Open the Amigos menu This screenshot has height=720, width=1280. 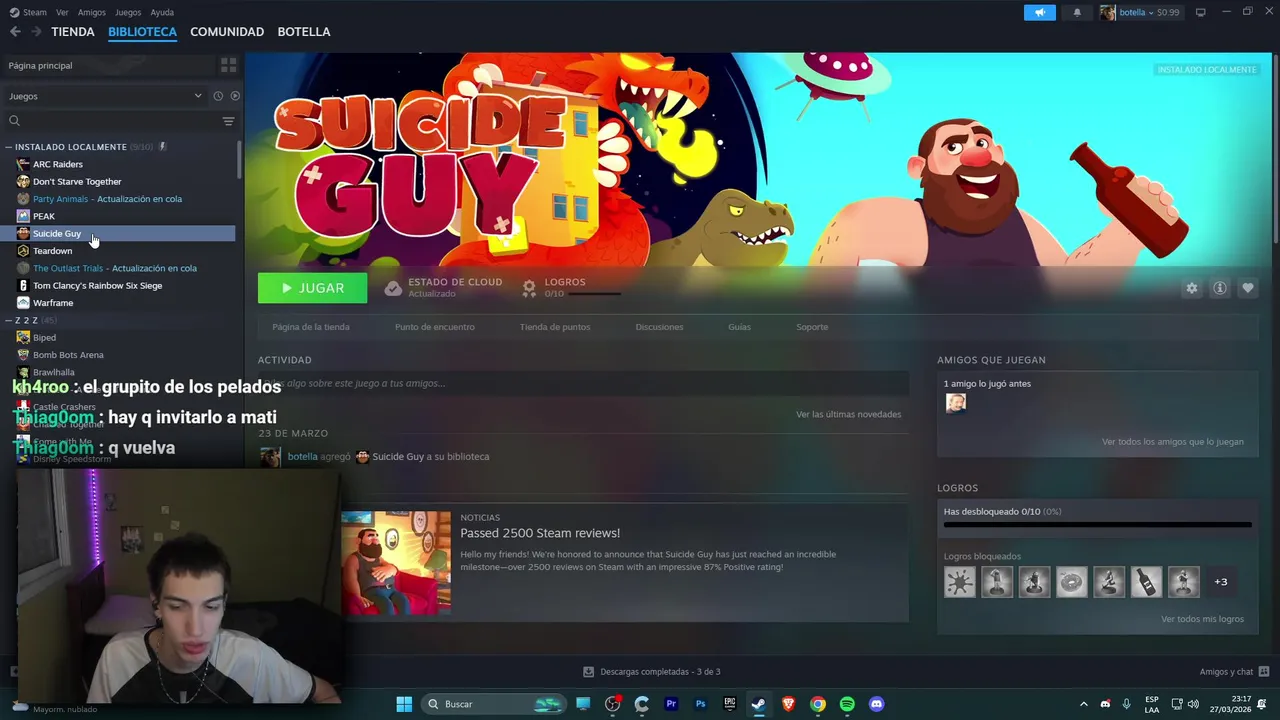pos(92,12)
